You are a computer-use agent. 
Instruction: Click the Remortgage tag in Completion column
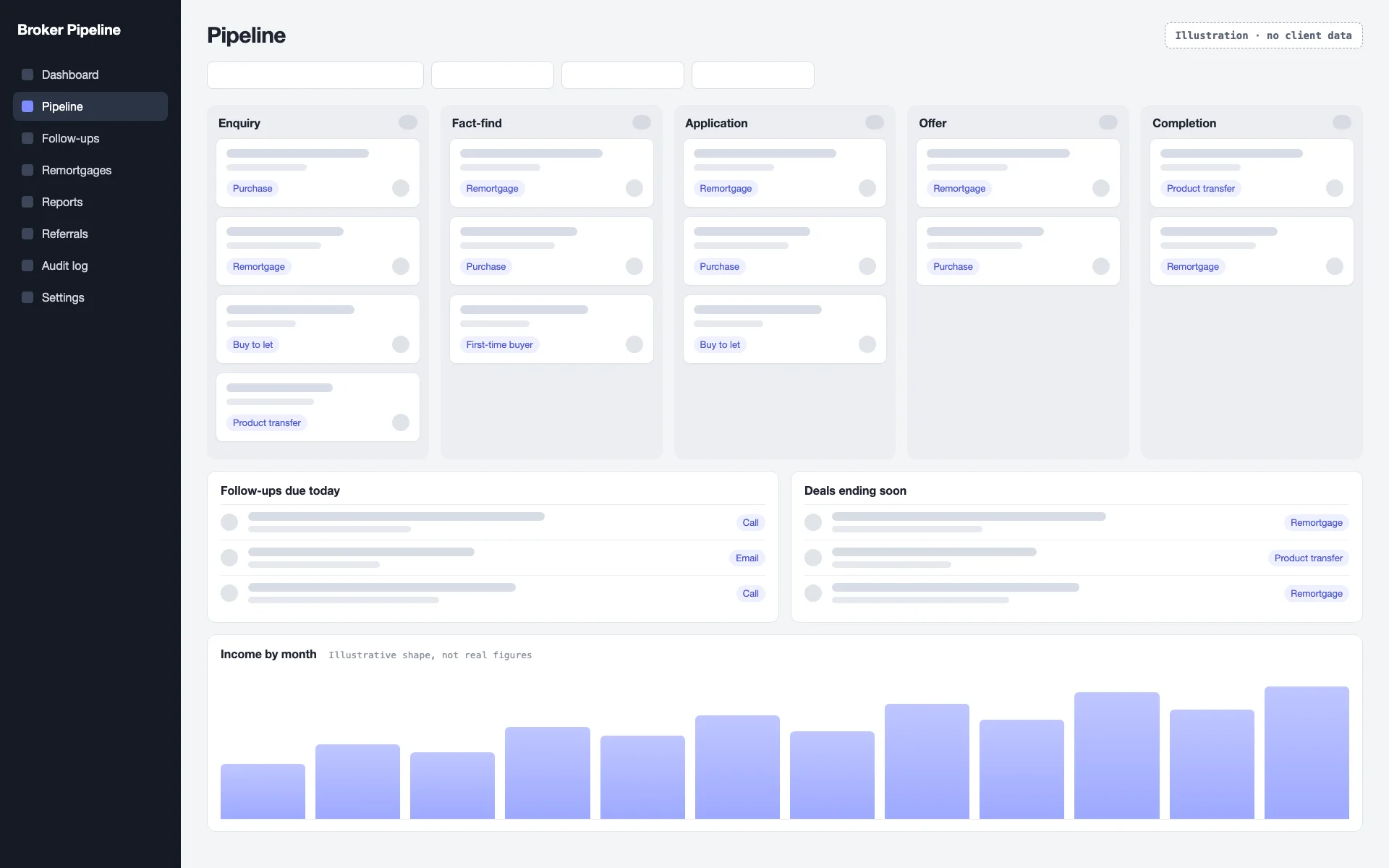tap(1192, 266)
